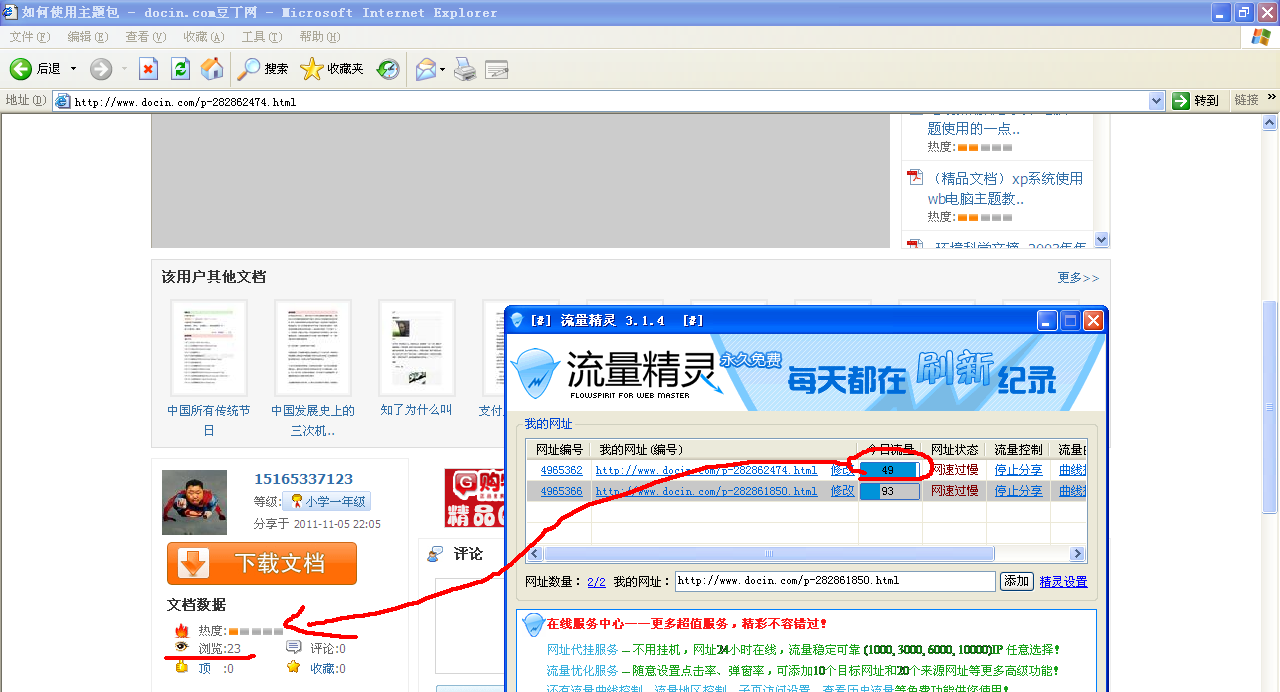Open the 查看 menu

(145, 37)
